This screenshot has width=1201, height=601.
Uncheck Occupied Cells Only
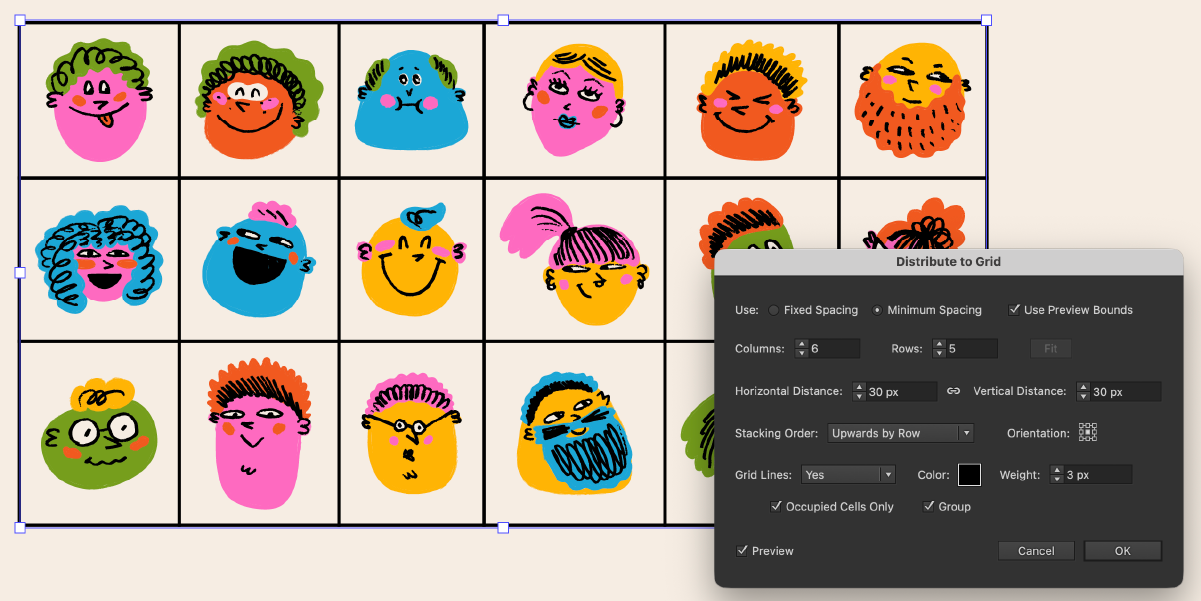click(x=776, y=507)
